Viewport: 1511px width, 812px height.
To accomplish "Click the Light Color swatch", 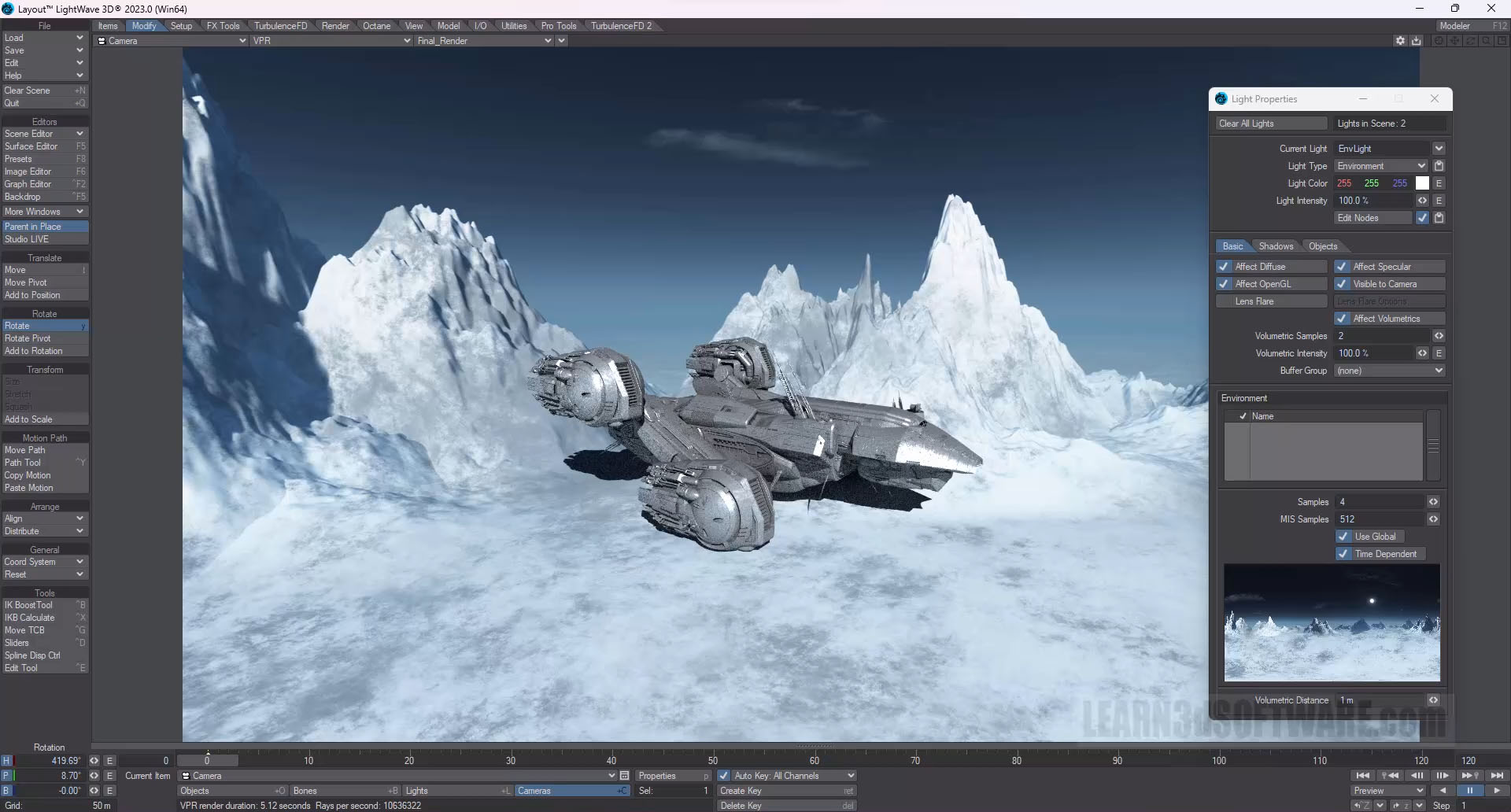I will pos(1424,183).
